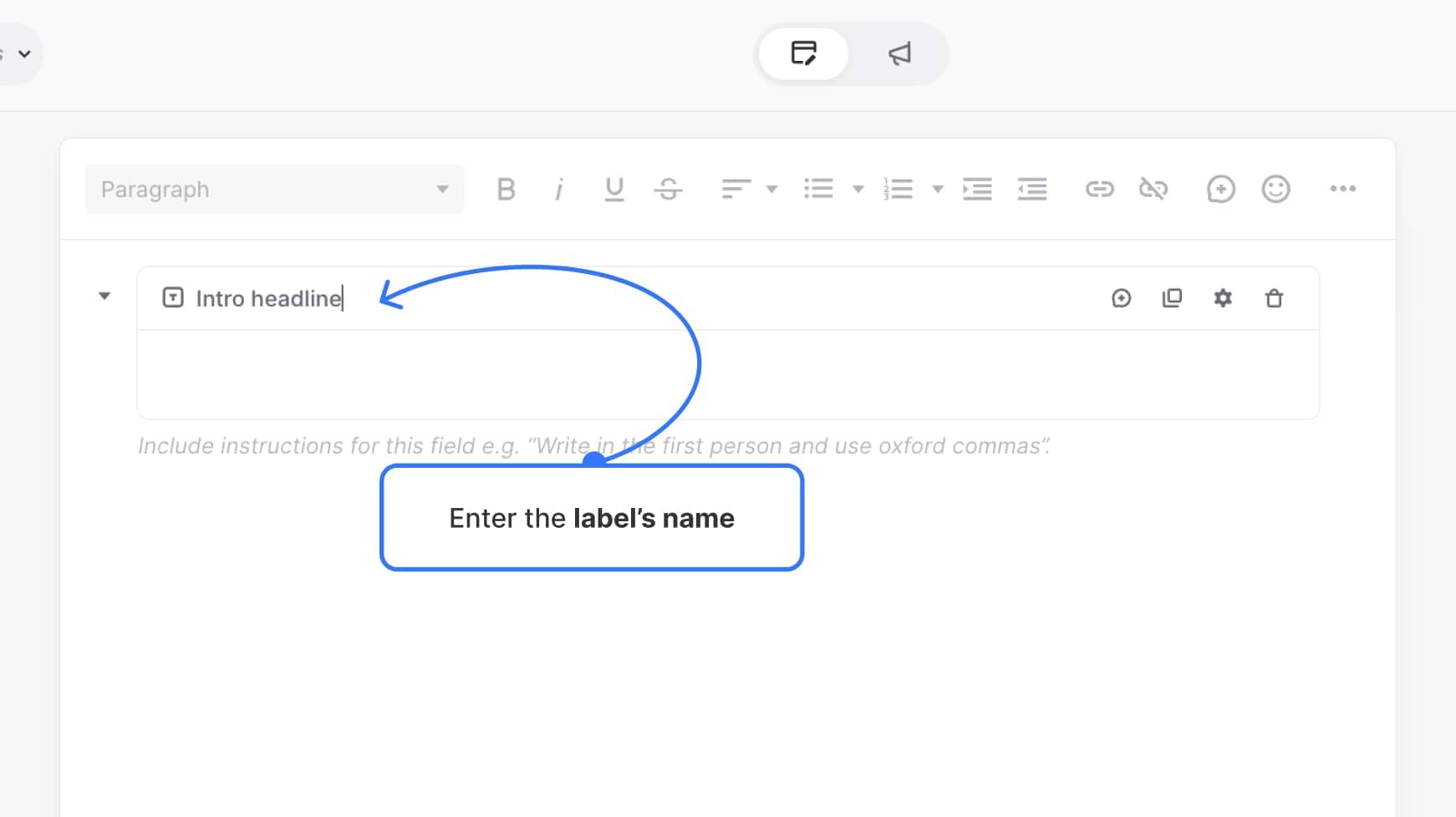The height and width of the screenshot is (817, 1456).
Task: Click the field instructions placeholder
Action: tap(594, 446)
